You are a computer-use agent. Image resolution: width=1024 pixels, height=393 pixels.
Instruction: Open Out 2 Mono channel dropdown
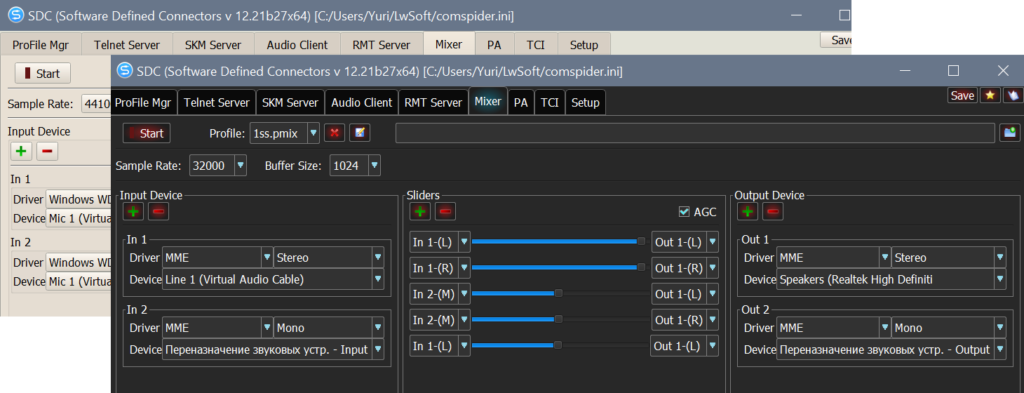(1000, 328)
